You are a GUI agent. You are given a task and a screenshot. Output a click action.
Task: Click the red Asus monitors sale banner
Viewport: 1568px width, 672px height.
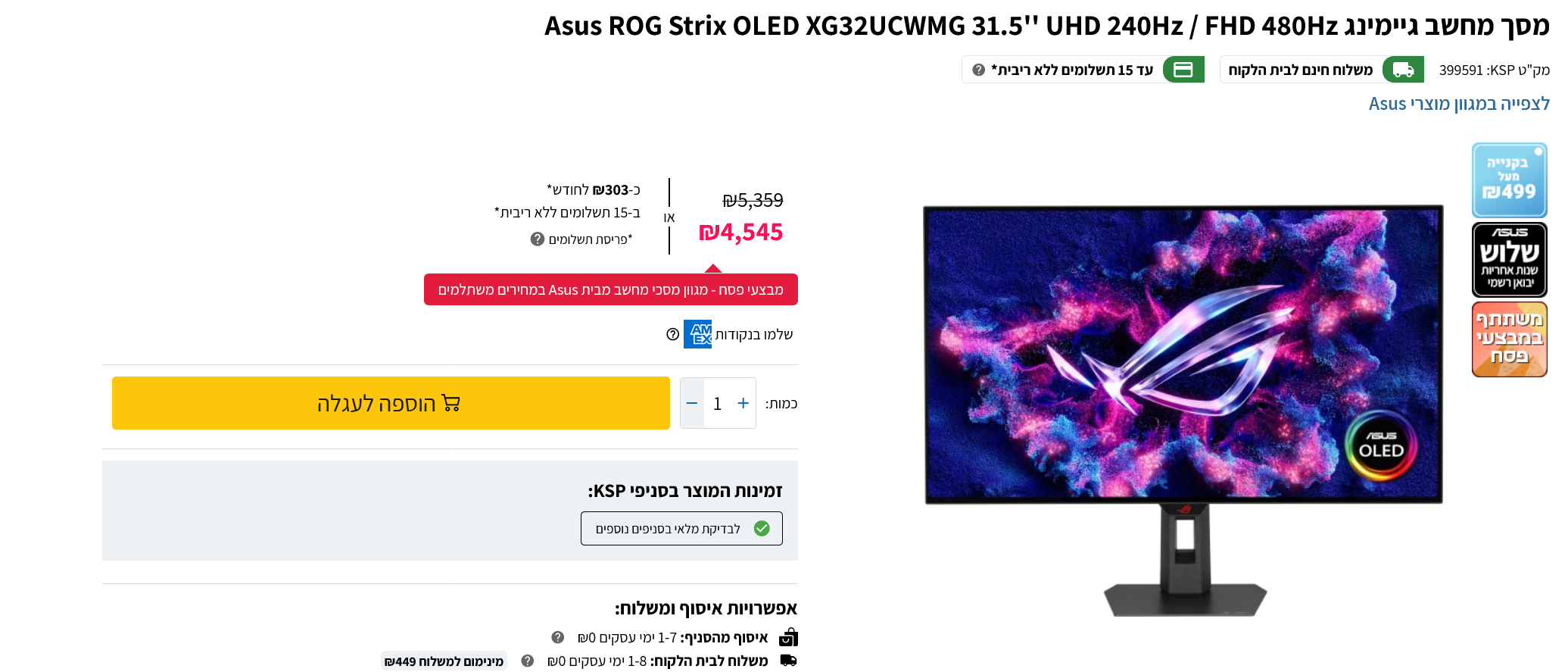[x=611, y=289]
